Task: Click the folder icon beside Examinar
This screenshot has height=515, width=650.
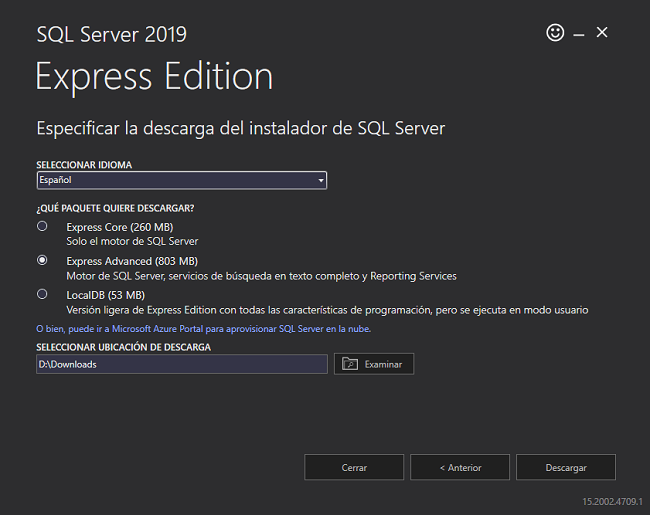Action: (x=350, y=364)
